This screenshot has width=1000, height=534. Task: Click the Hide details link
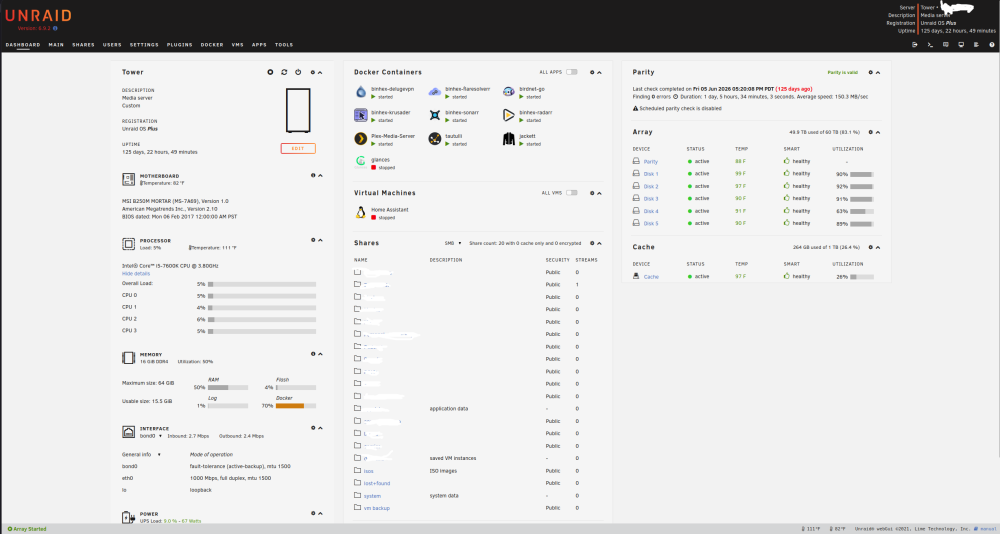pos(136,274)
